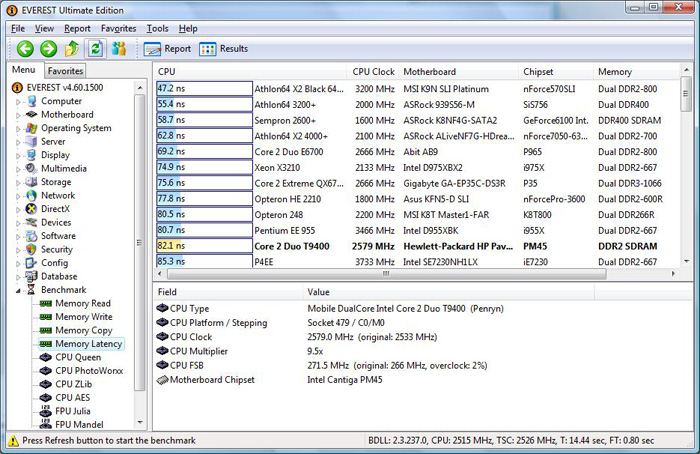Image resolution: width=700 pixels, height=454 pixels.
Task: Go forward with the green right arrow
Action: tap(49, 49)
